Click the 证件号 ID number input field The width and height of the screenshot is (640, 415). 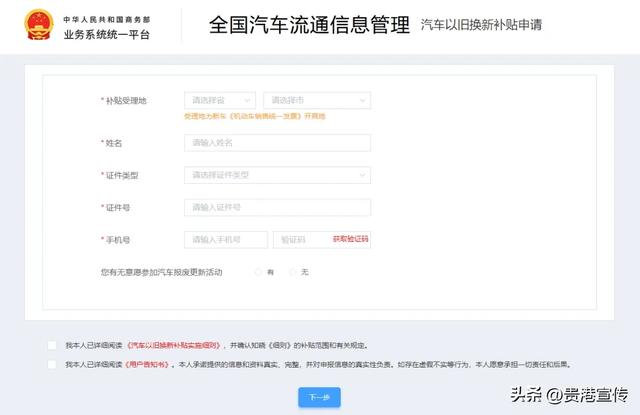pyautogui.click(x=278, y=207)
